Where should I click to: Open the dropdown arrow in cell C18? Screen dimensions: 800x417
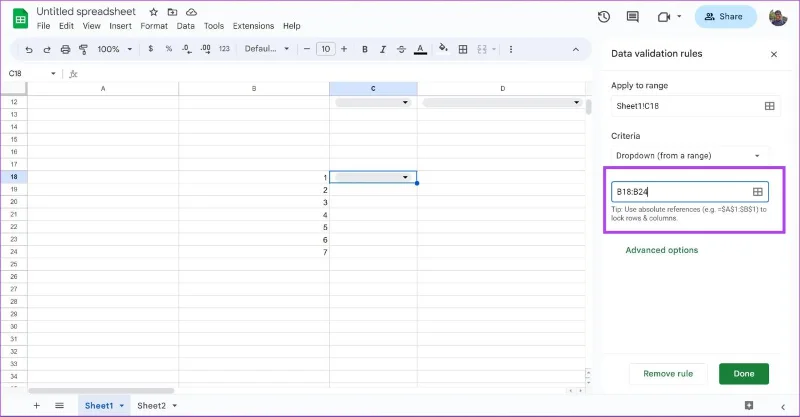click(405, 177)
